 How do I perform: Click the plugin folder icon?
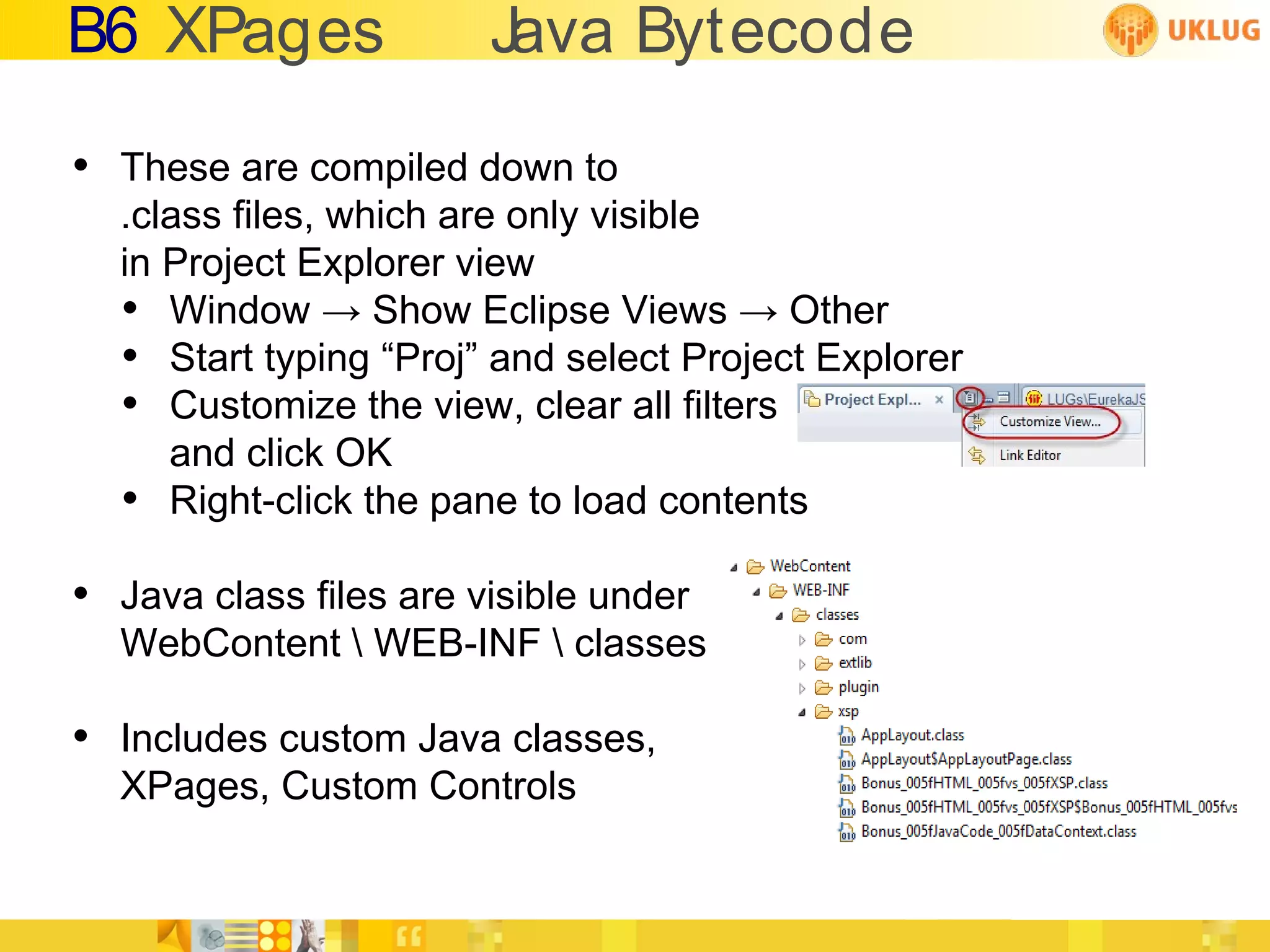(823, 688)
